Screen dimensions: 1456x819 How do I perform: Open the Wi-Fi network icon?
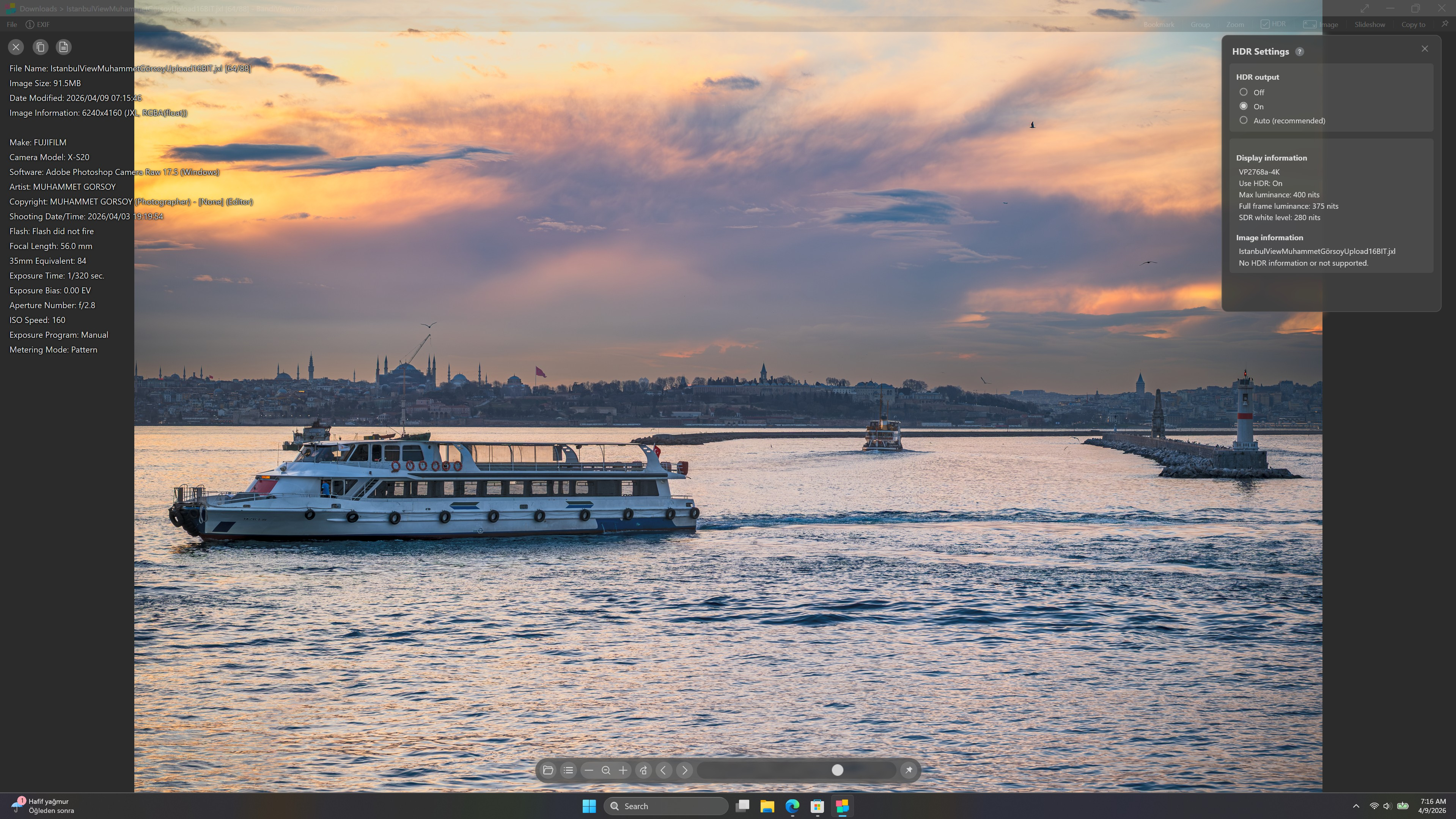(x=1374, y=806)
